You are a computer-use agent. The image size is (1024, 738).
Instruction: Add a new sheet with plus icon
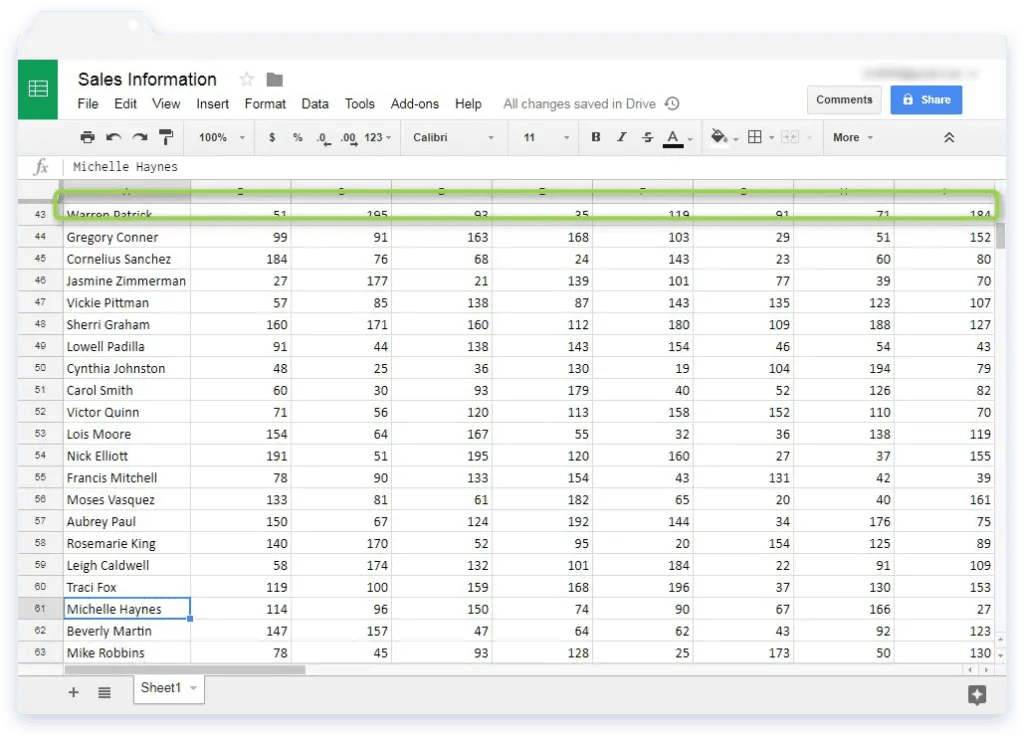point(74,692)
